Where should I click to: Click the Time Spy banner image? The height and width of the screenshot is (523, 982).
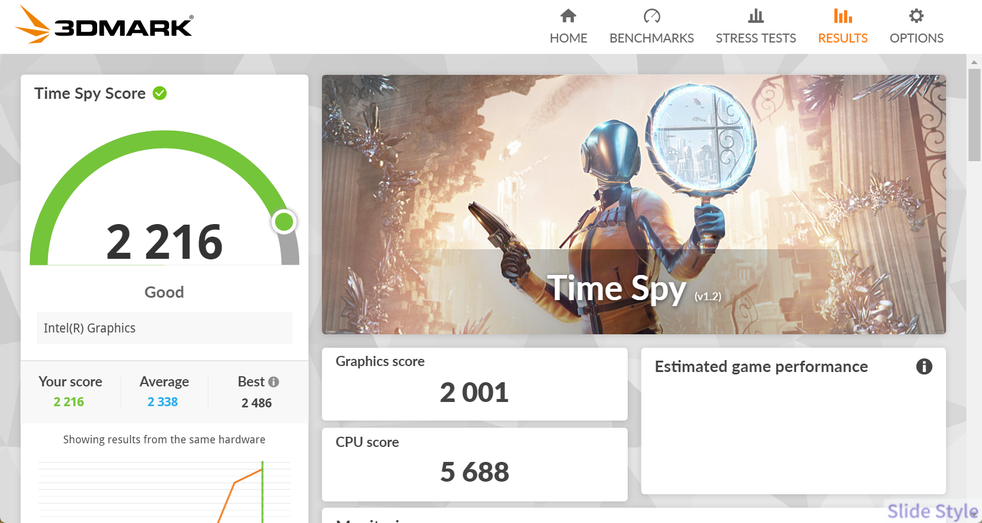634,205
